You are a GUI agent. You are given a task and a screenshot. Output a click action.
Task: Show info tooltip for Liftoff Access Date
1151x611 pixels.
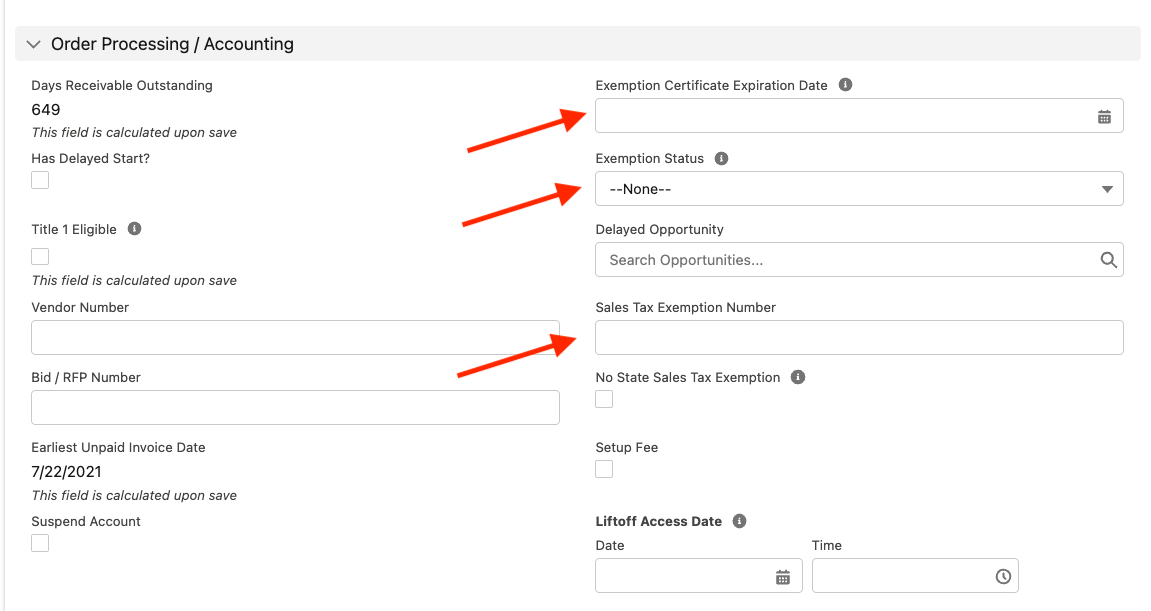click(x=739, y=521)
